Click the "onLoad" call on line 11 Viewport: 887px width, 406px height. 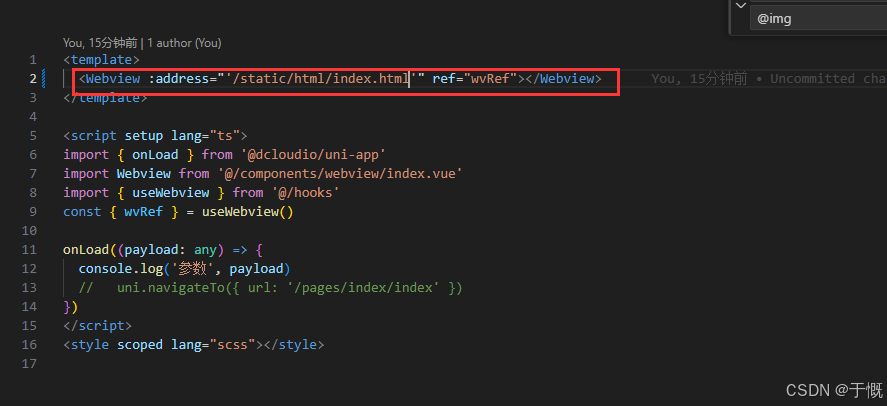tap(86, 249)
